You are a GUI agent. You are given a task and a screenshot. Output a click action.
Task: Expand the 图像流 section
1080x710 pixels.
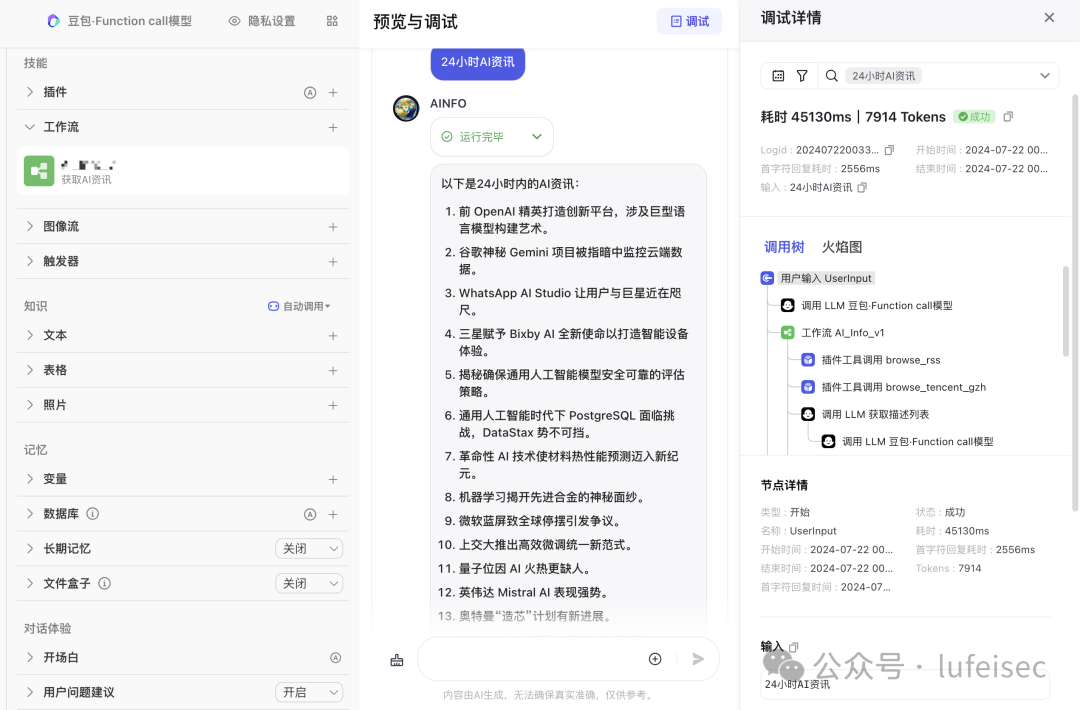(30, 226)
